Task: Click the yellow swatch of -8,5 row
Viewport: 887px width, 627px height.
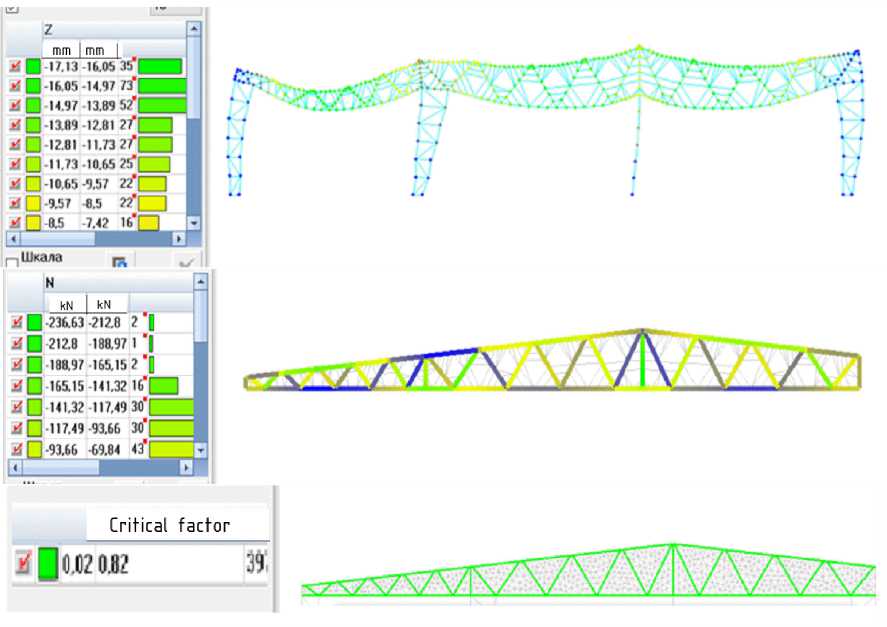Action: [33, 222]
